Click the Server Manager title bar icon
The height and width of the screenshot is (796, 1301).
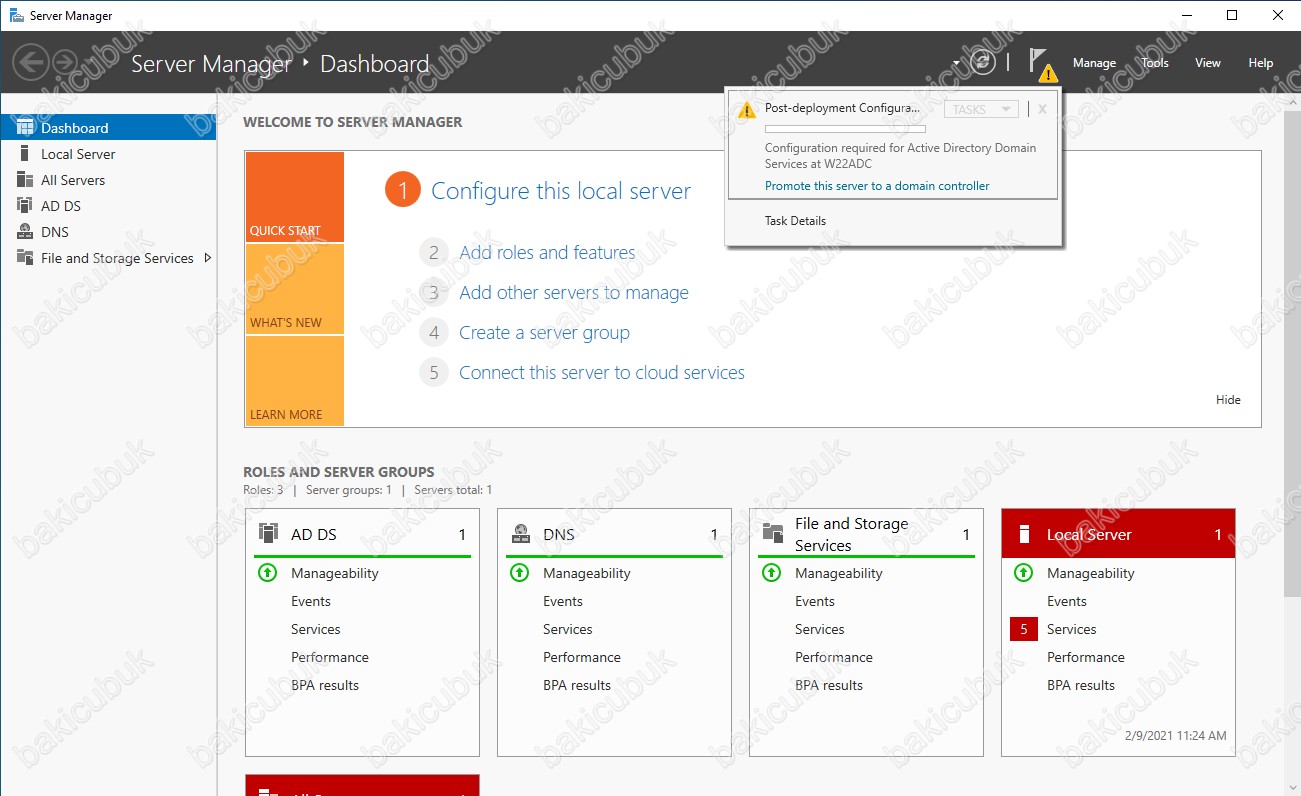click(x=17, y=15)
